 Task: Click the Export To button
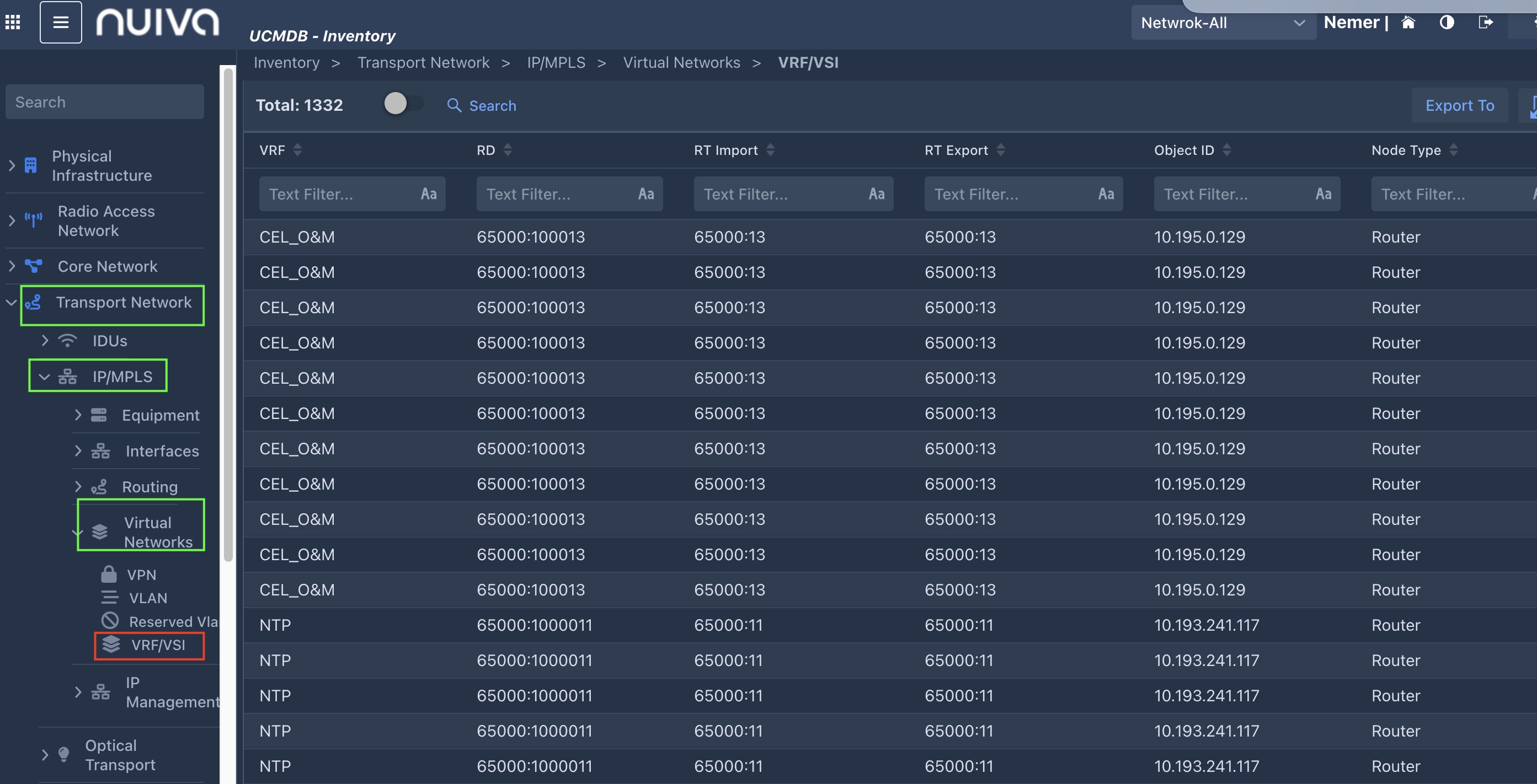1459,105
